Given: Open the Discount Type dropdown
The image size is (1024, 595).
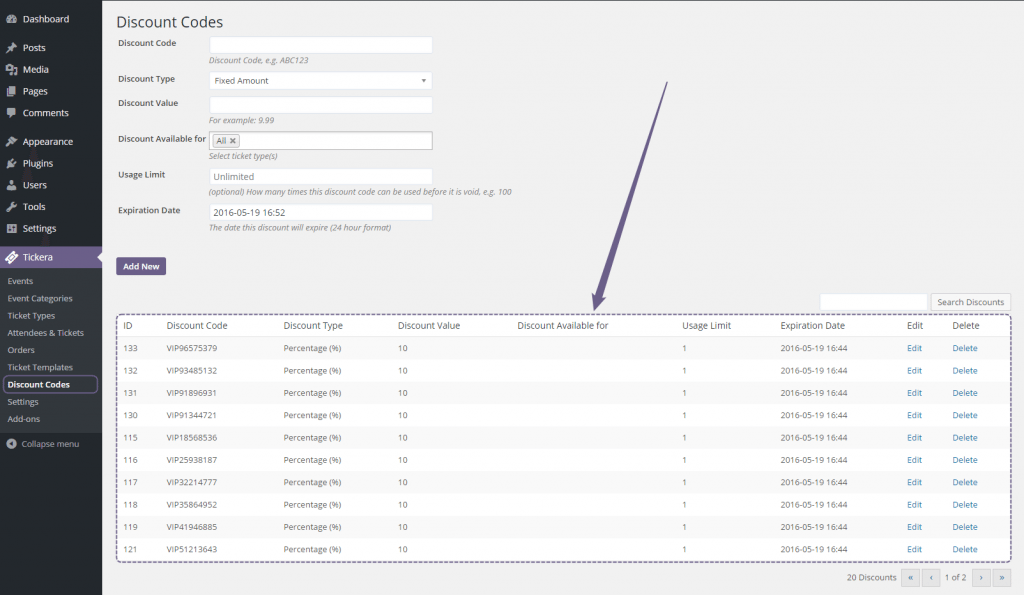Looking at the screenshot, I should click(x=321, y=81).
